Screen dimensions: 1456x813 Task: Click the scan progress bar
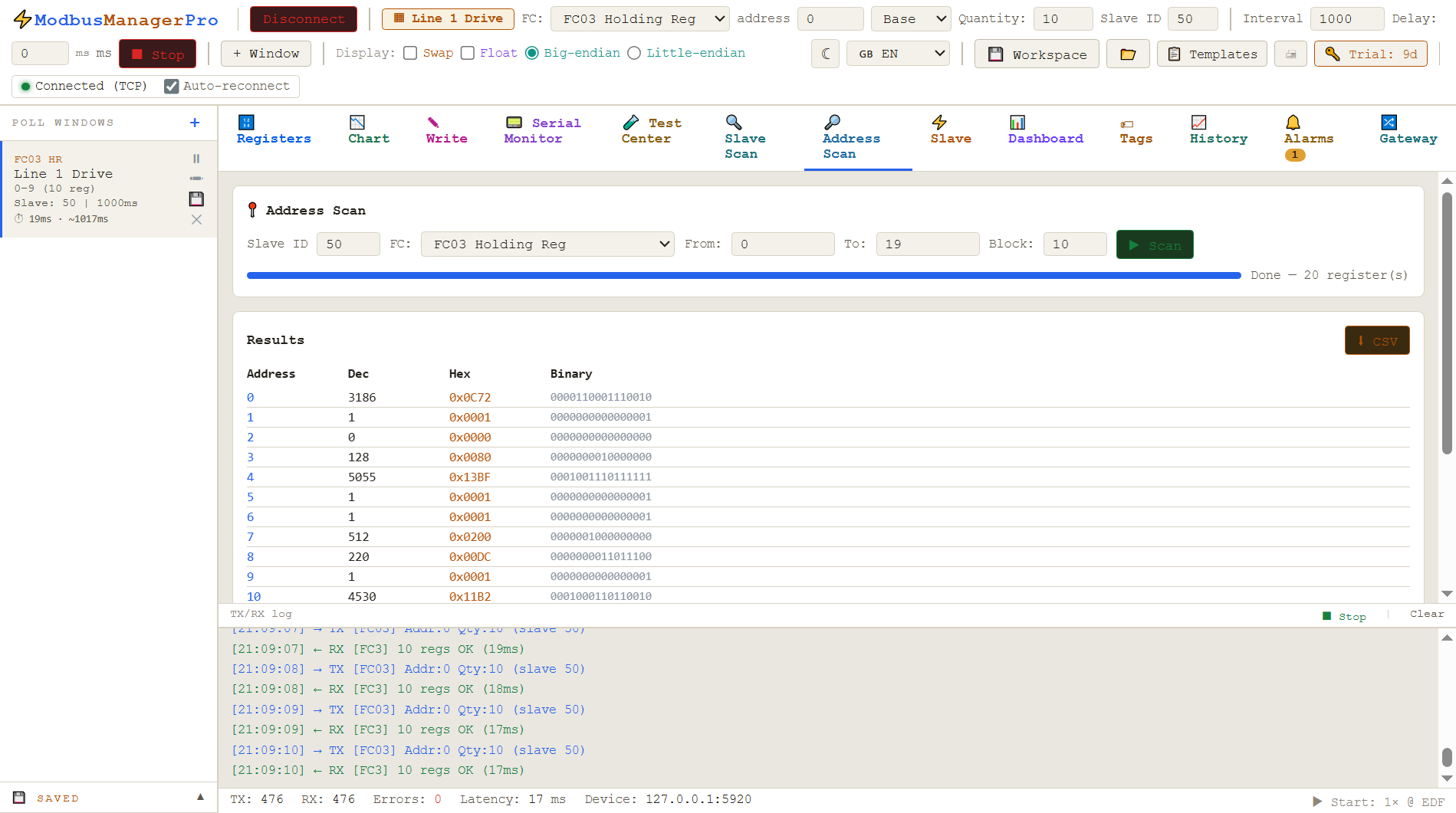pos(744,275)
